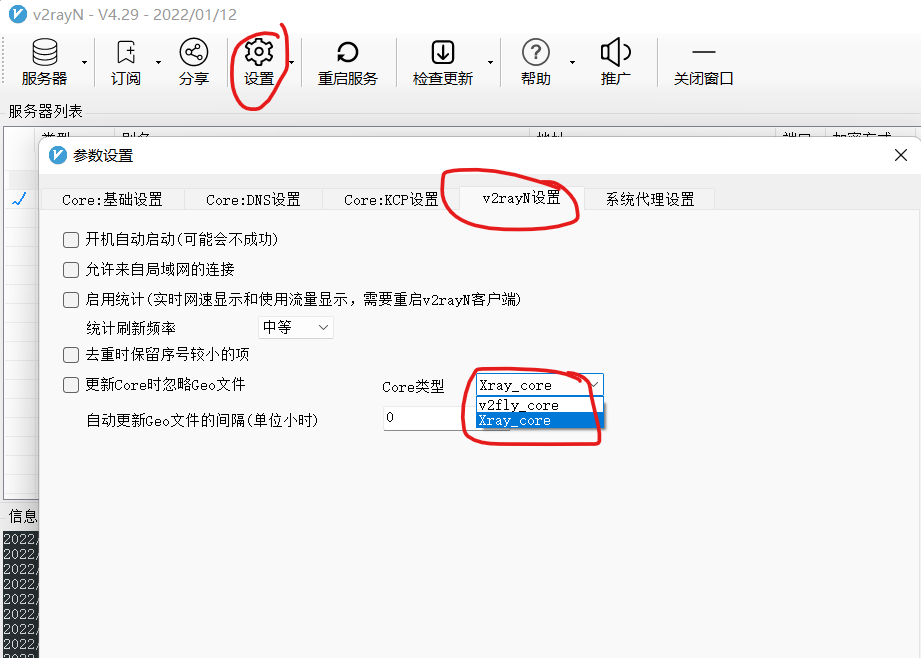Expand the 订阅 dropdown arrow

(x=159, y=62)
